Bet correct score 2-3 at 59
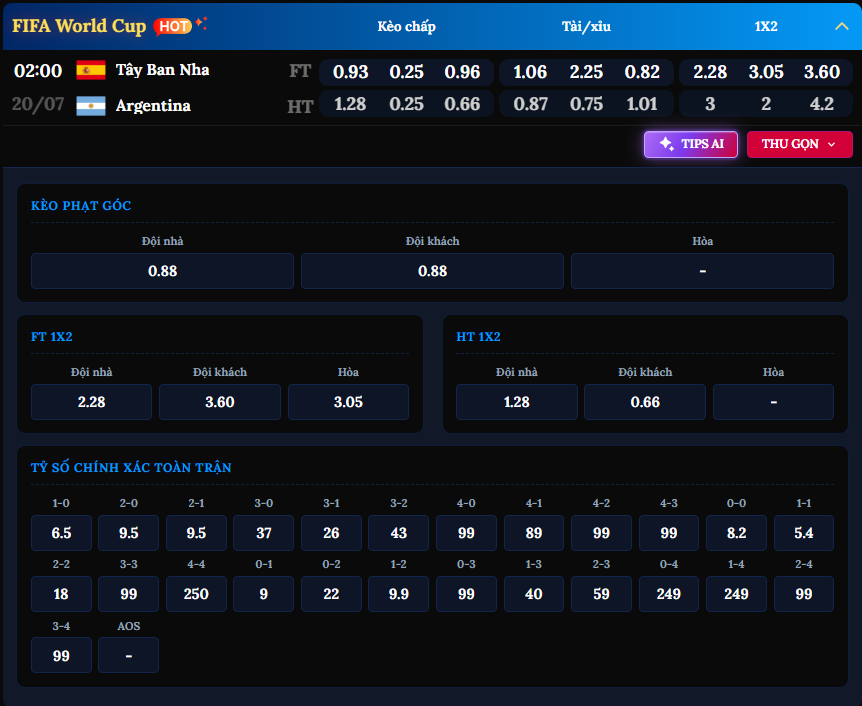This screenshot has height=706, width=862. click(601, 594)
